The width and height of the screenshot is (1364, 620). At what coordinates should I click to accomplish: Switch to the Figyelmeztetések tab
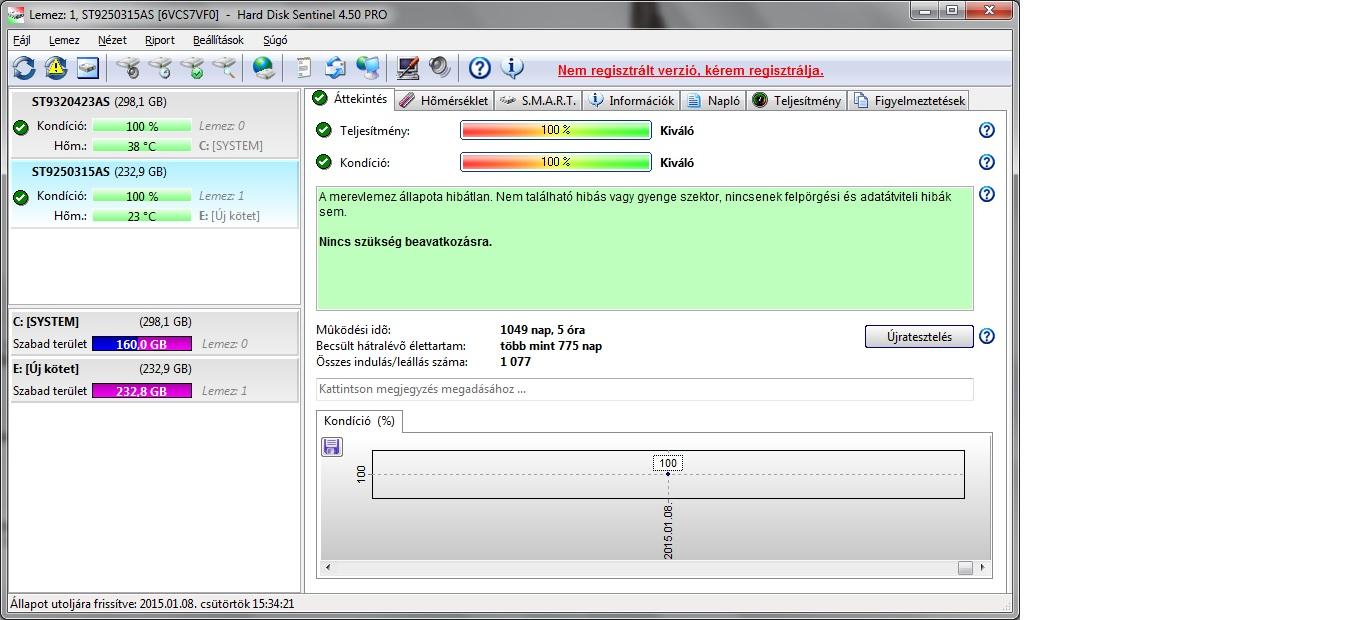pos(908,100)
